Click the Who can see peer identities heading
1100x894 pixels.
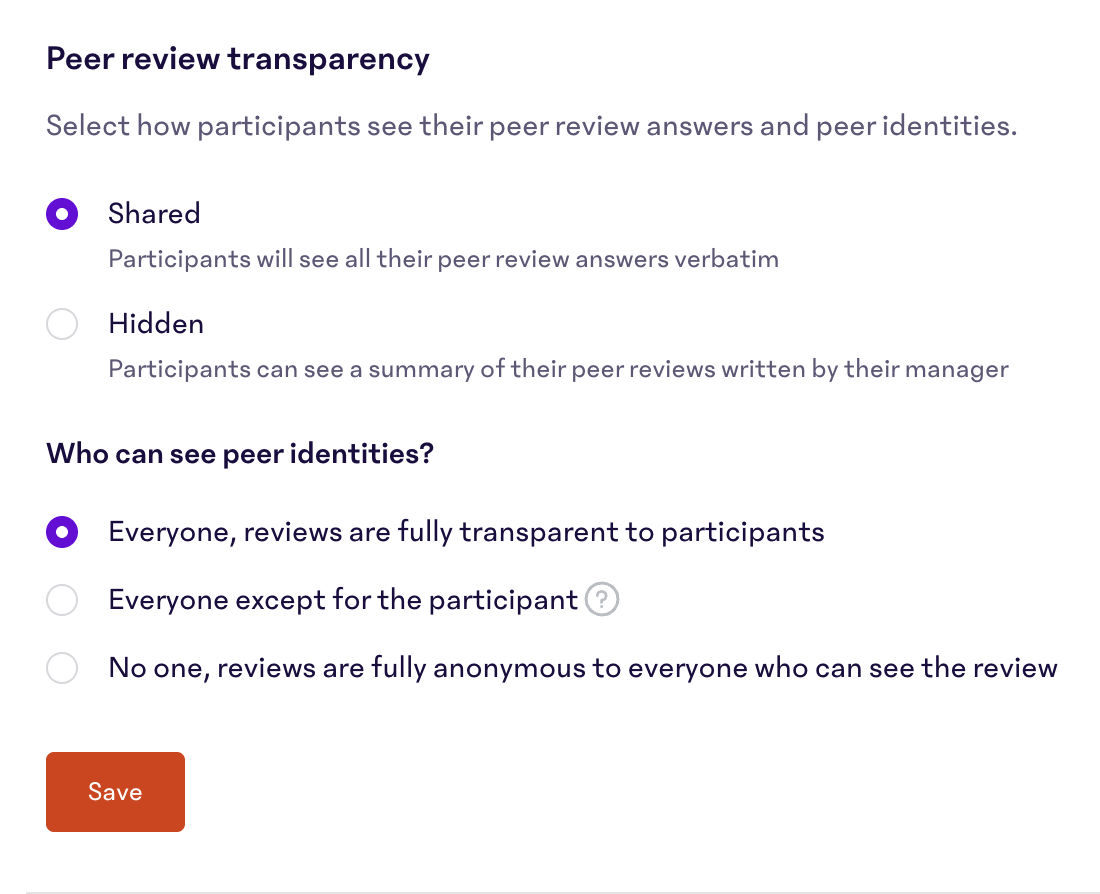coord(240,453)
